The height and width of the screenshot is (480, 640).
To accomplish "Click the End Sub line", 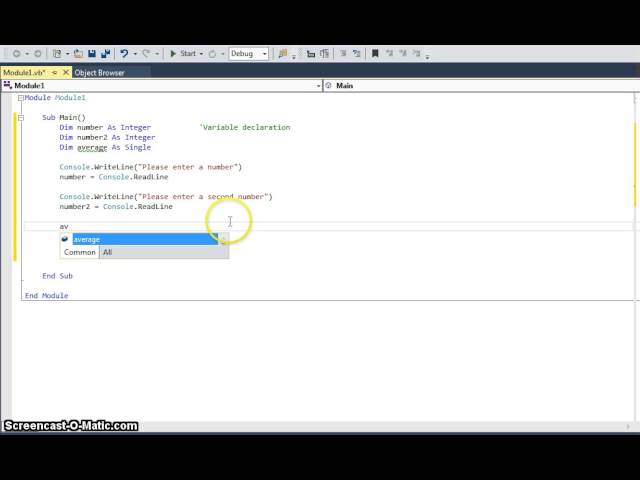I will point(57,276).
